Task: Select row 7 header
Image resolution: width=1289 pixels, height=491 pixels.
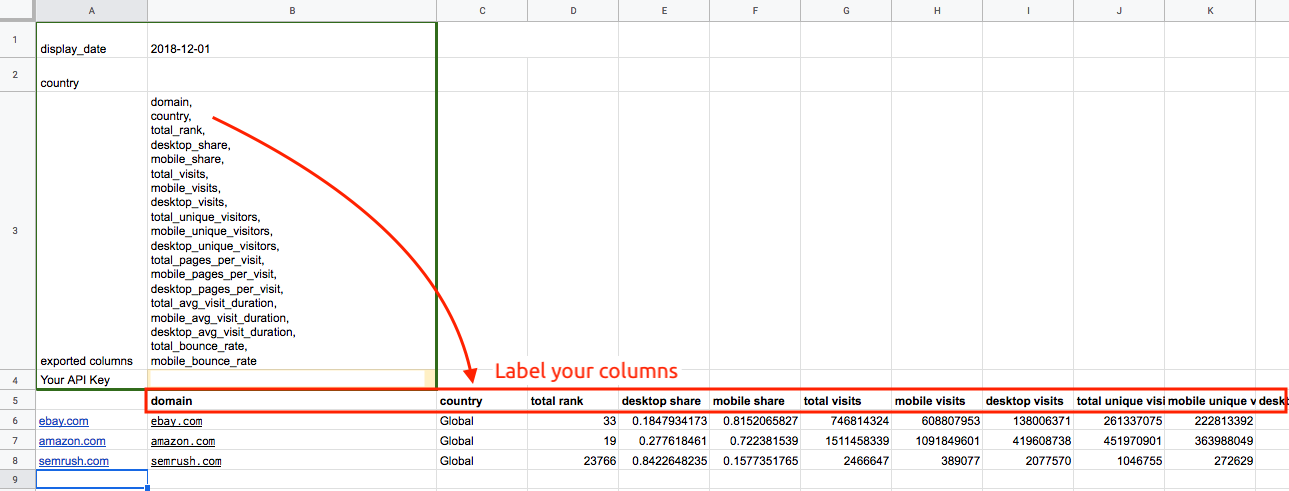Action: click(15, 441)
